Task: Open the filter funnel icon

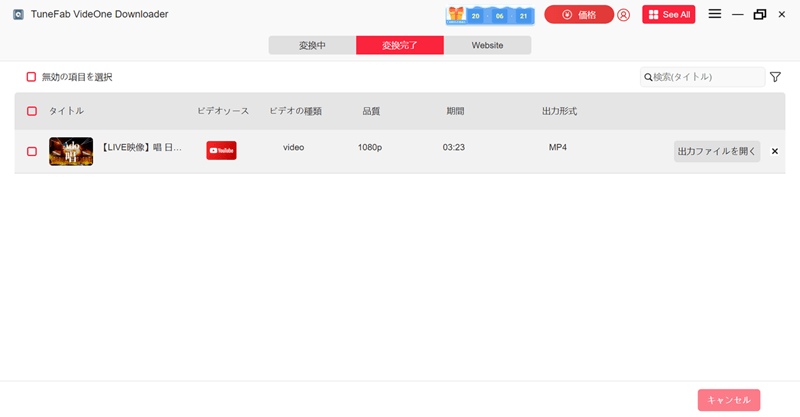Action: [x=776, y=77]
